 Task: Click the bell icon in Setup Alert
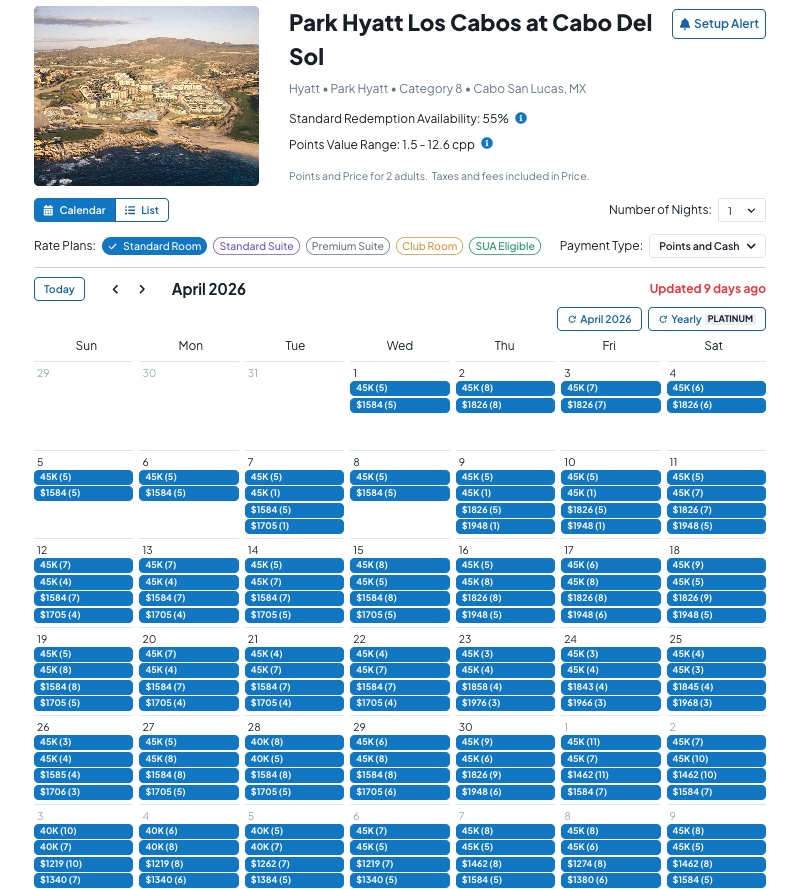pyautogui.click(x=685, y=24)
